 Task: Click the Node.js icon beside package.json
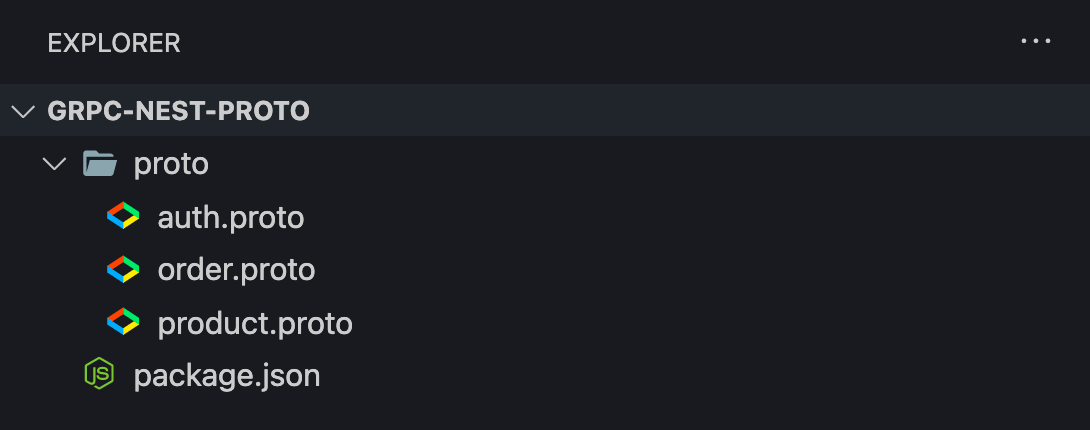[99, 374]
